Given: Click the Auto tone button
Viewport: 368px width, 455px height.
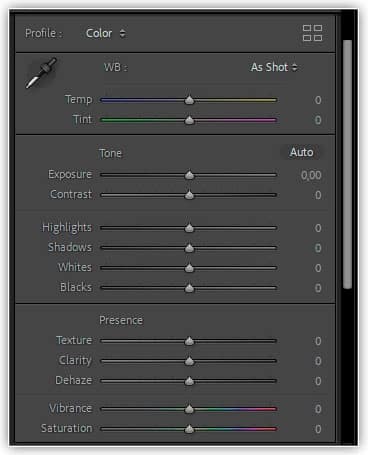Looking at the screenshot, I should pyautogui.click(x=301, y=152).
